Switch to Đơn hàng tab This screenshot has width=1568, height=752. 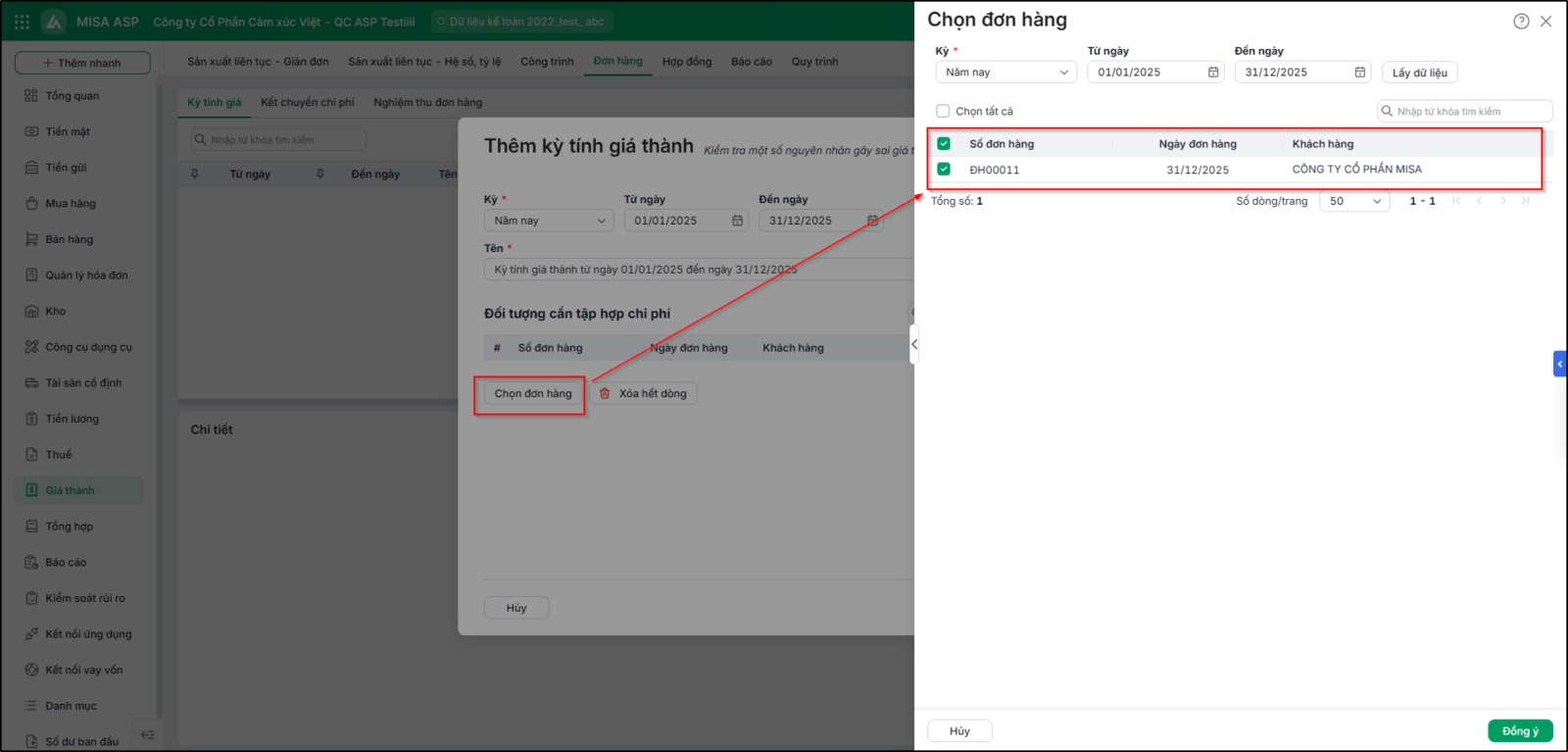coord(618,61)
